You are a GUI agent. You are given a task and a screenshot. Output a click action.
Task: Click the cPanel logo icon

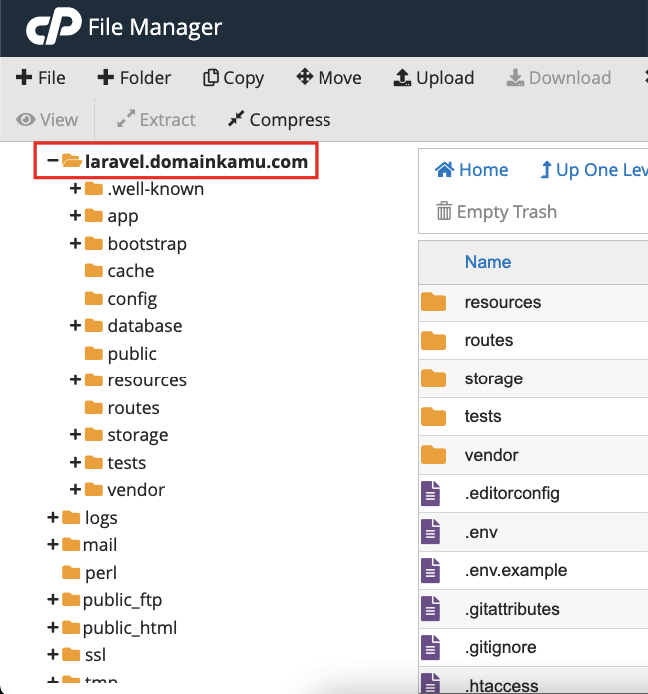pos(54,26)
